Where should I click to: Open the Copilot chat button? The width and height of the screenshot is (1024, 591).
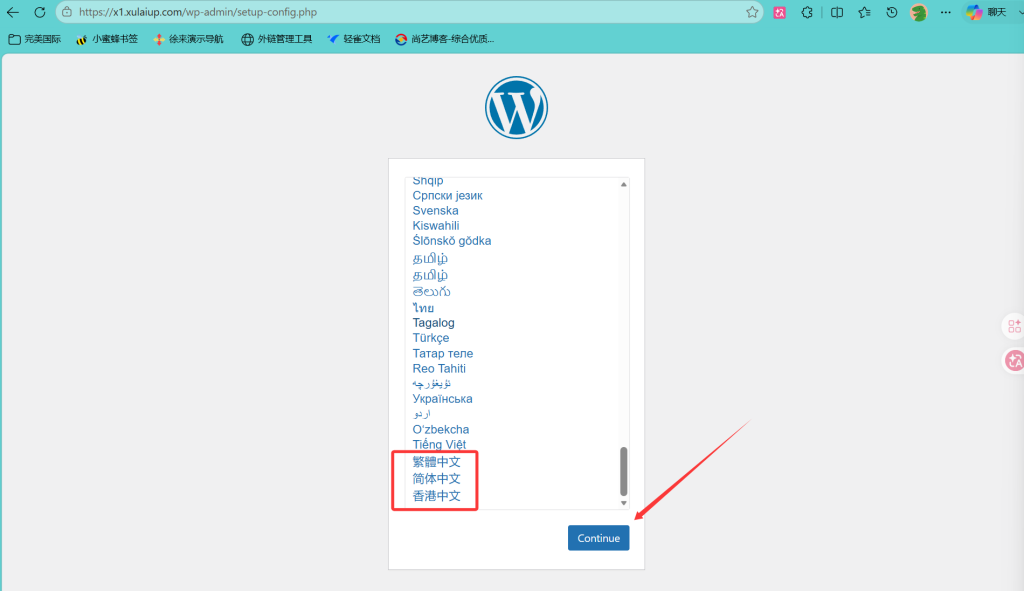[987, 12]
